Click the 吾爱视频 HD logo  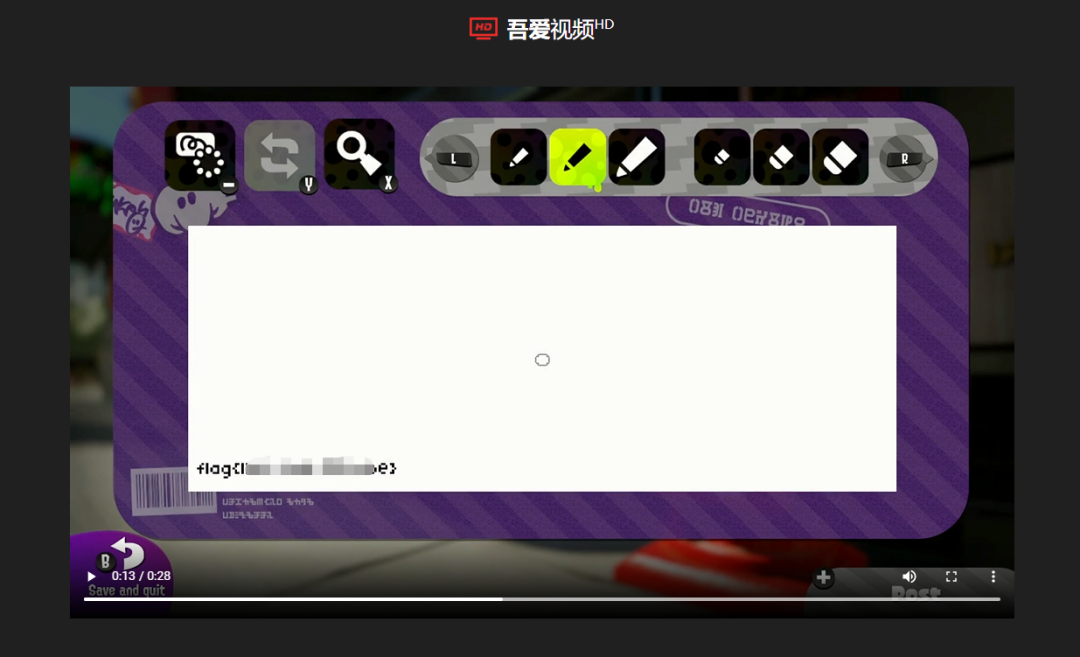click(x=541, y=29)
